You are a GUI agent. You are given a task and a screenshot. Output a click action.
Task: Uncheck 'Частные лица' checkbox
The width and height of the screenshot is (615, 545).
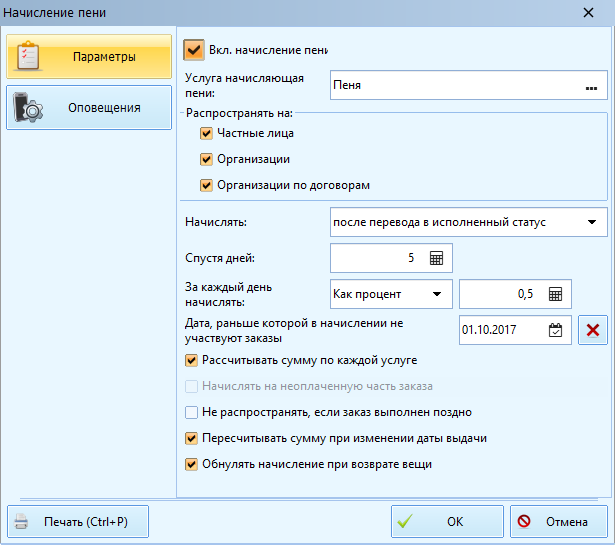click(207, 132)
